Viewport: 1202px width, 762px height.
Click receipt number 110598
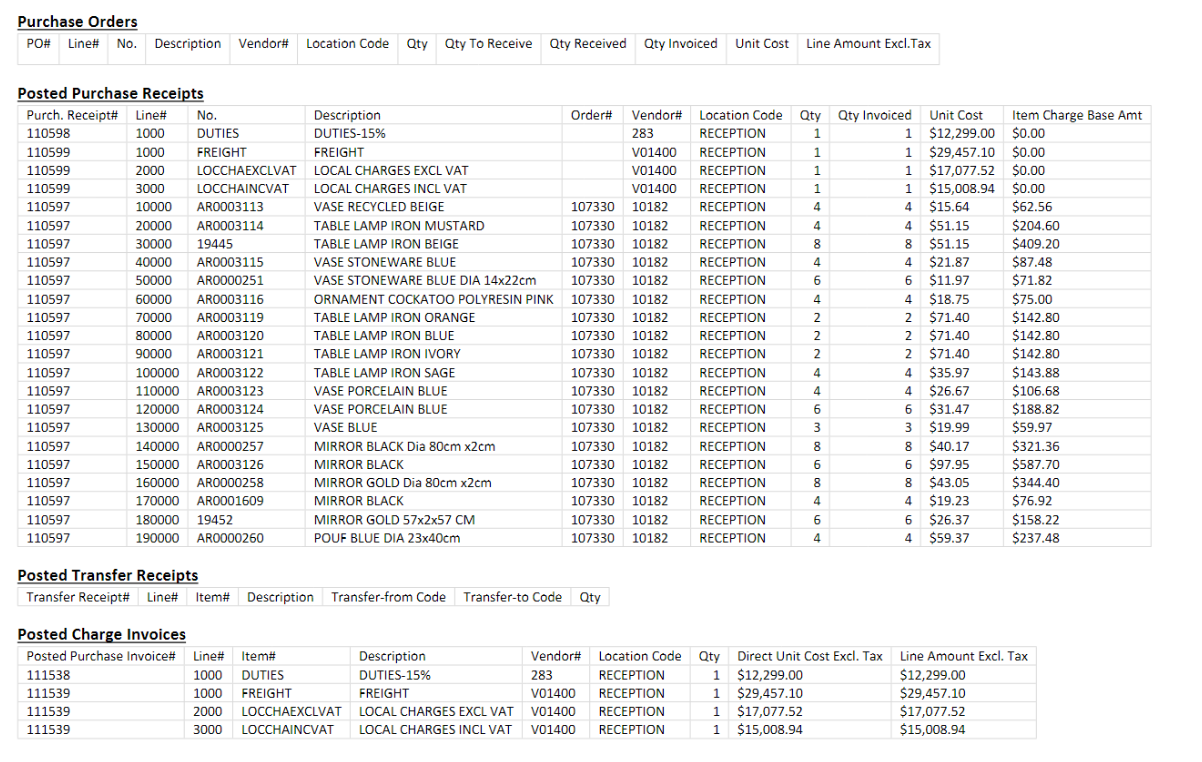click(x=49, y=133)
